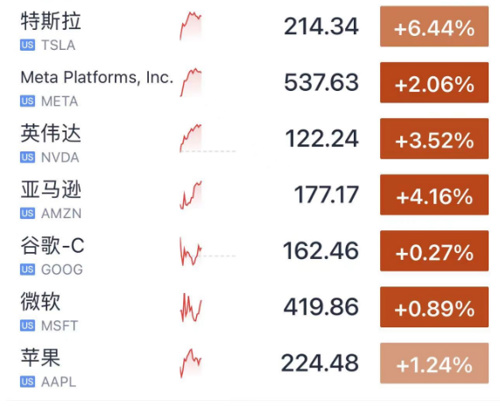500x407 pixels.
Task: Click the US market badge beside AAPL
Action: coord(27,381)
